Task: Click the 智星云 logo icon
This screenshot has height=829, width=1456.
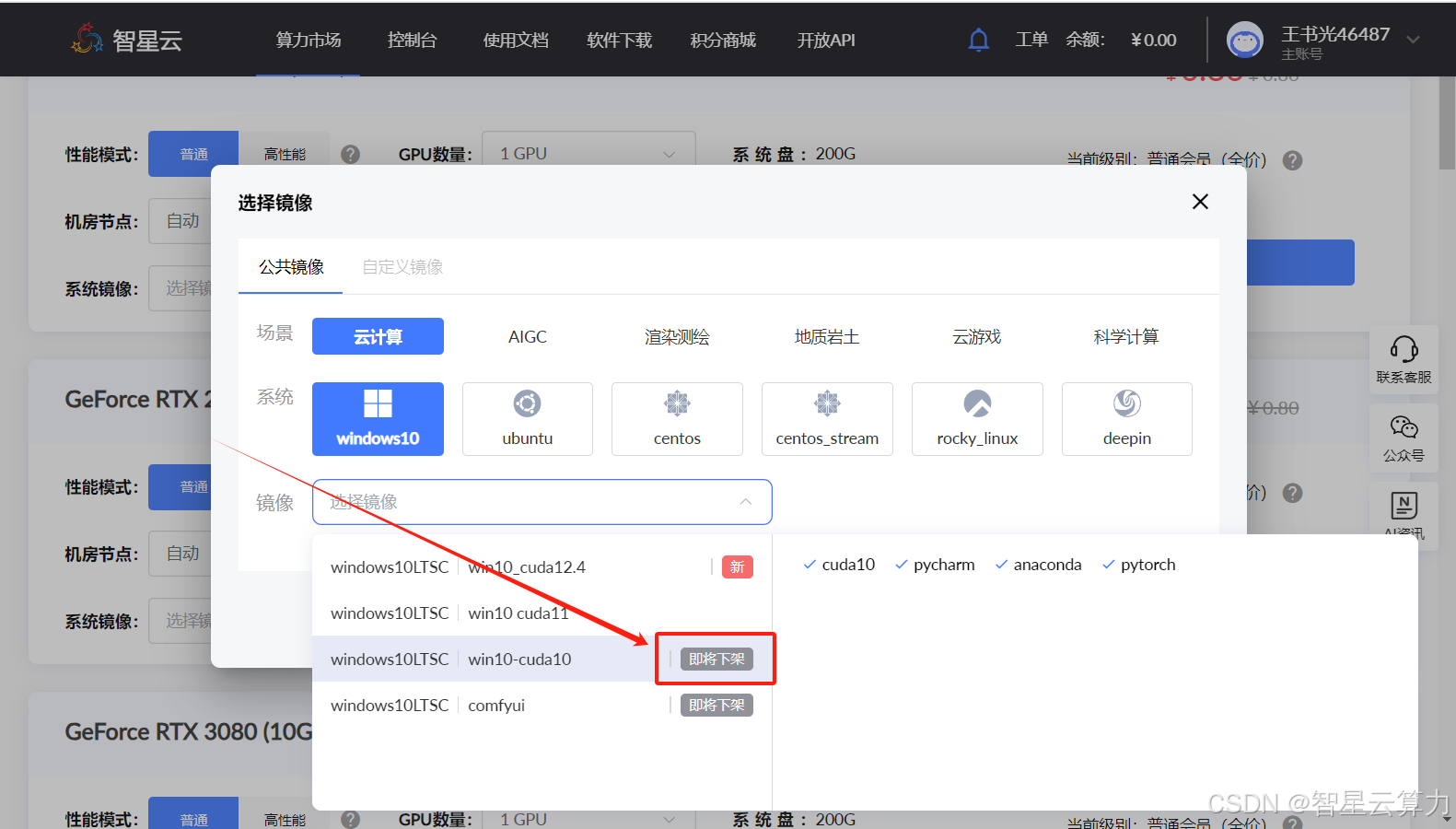Action: click(87, 40)
